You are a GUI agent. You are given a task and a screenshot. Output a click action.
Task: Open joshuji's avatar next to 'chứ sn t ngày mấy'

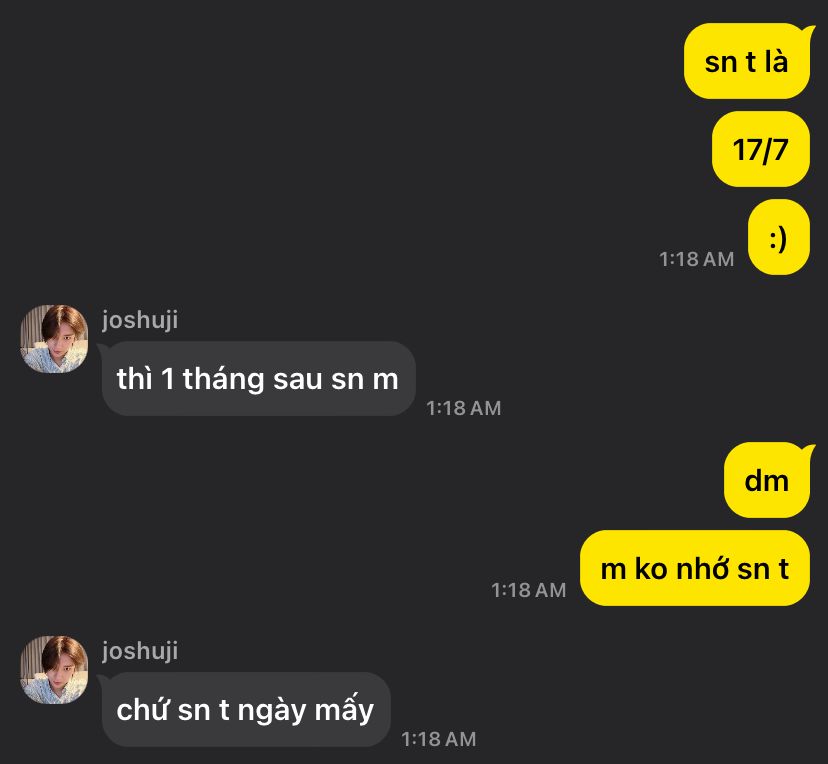[54, 669]
